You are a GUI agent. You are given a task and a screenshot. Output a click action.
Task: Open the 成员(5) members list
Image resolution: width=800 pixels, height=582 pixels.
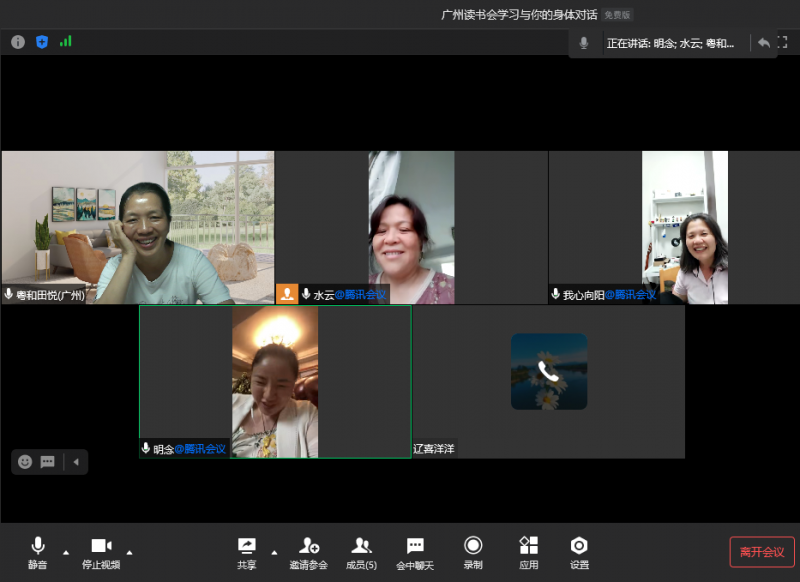click(x=361, y=552)
